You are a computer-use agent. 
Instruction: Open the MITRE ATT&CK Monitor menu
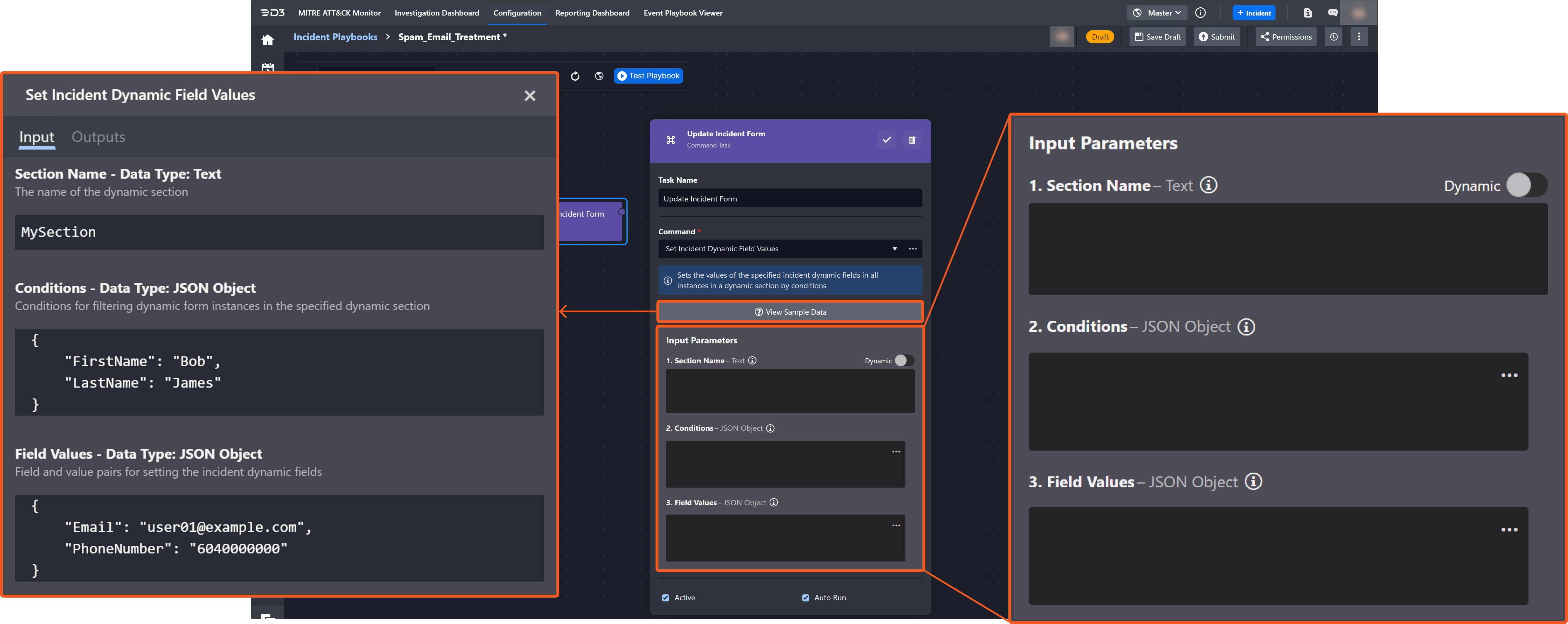[x=339, y=13]
